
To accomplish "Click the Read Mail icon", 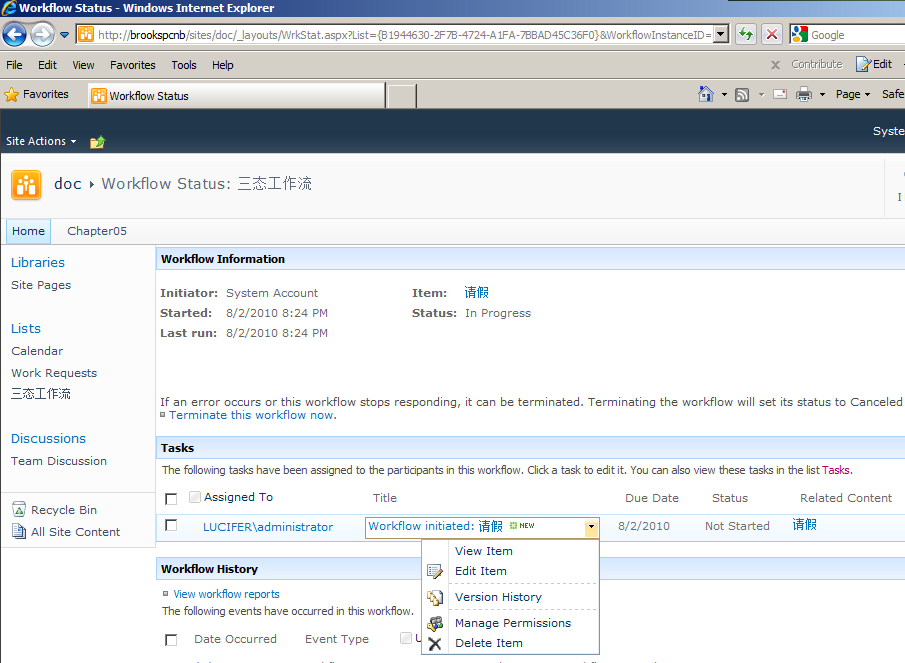I will (x=780, y=94).
